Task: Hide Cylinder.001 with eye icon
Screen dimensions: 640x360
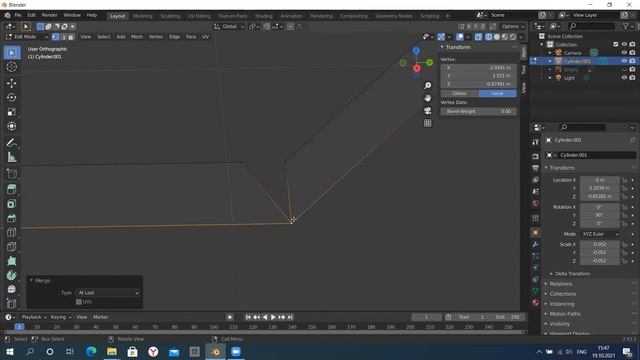Action: [624, 61]
